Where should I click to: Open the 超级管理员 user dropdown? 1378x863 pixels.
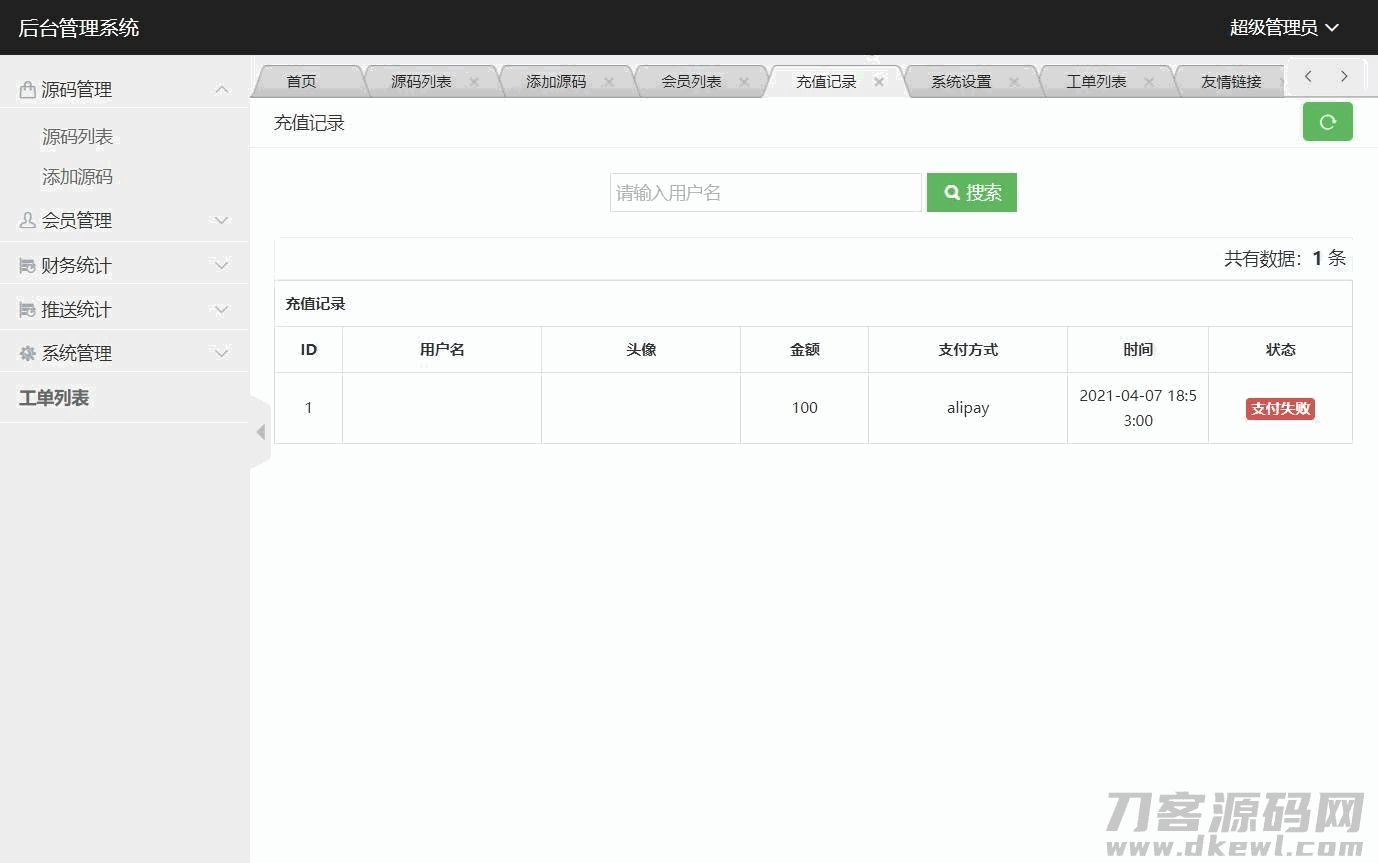point(1283,28)
